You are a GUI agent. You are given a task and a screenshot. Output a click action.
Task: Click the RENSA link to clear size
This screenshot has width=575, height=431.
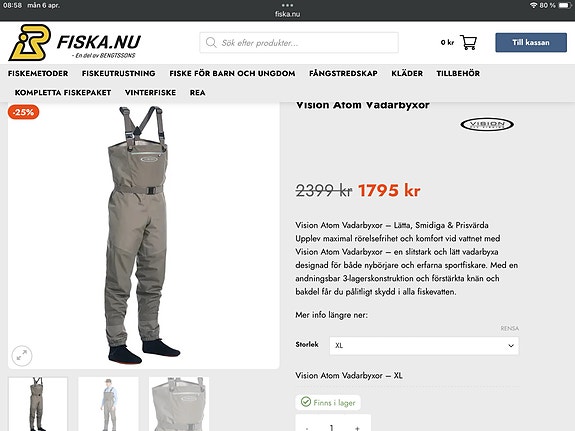510,328
